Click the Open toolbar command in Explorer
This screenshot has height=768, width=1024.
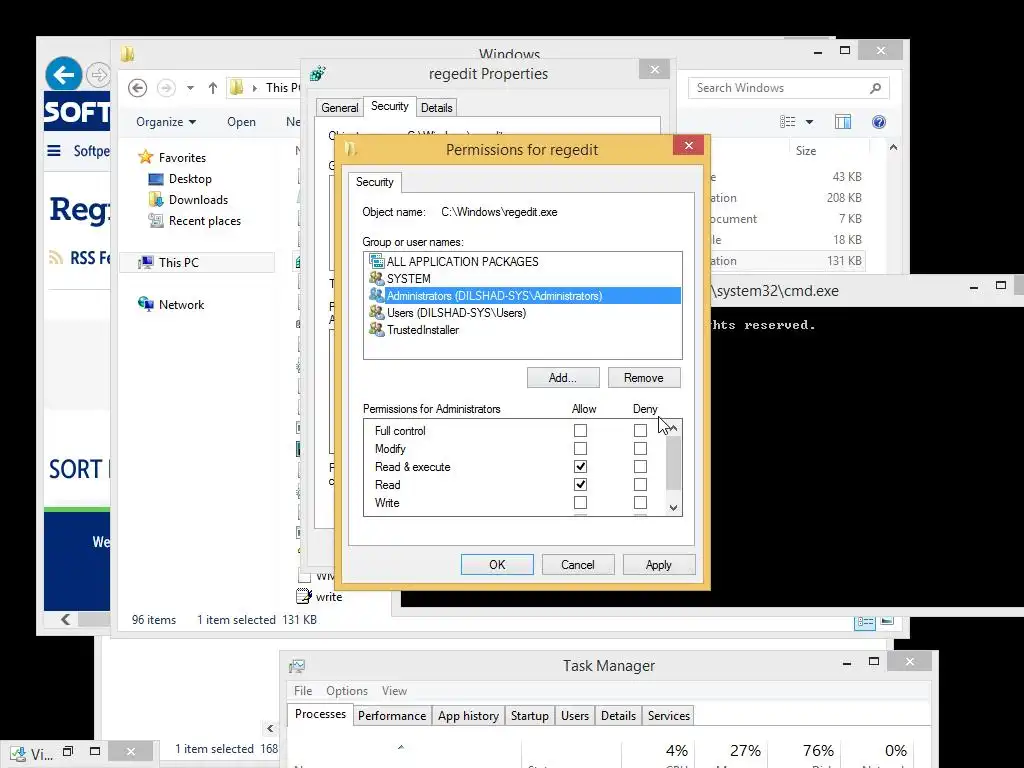click(241, 121)
